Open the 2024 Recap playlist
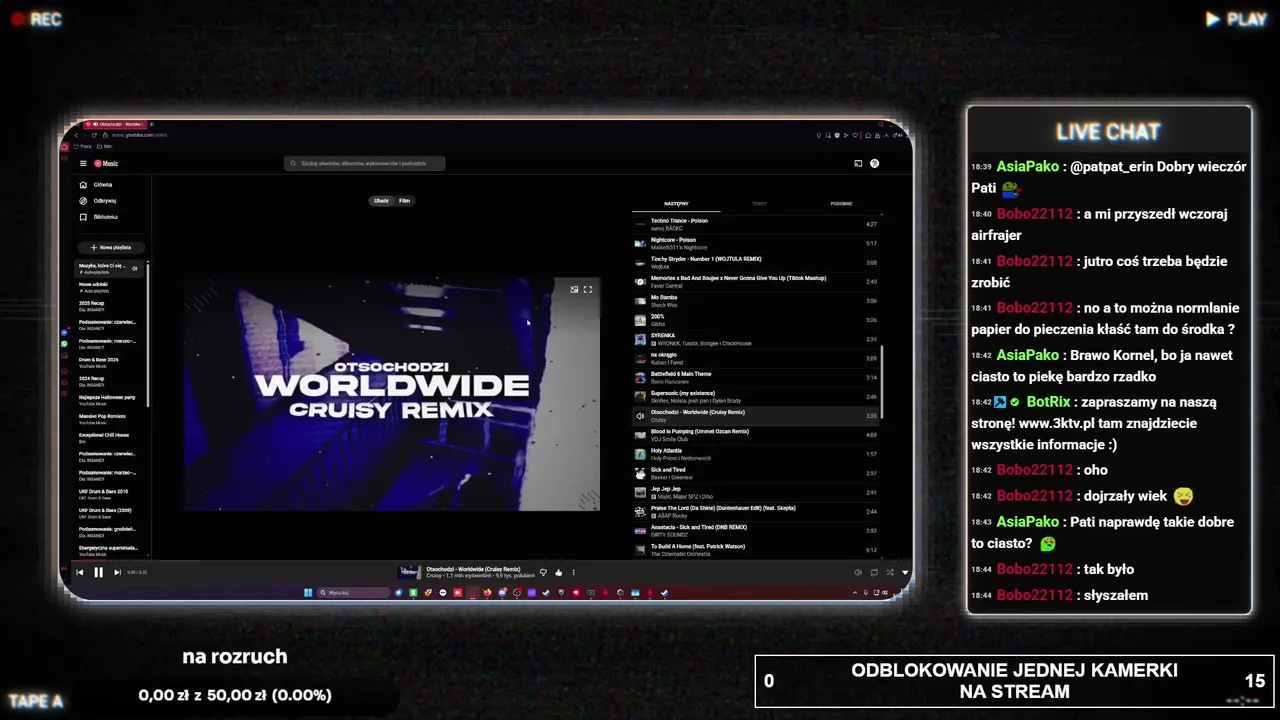 click(x=109, y=382)
